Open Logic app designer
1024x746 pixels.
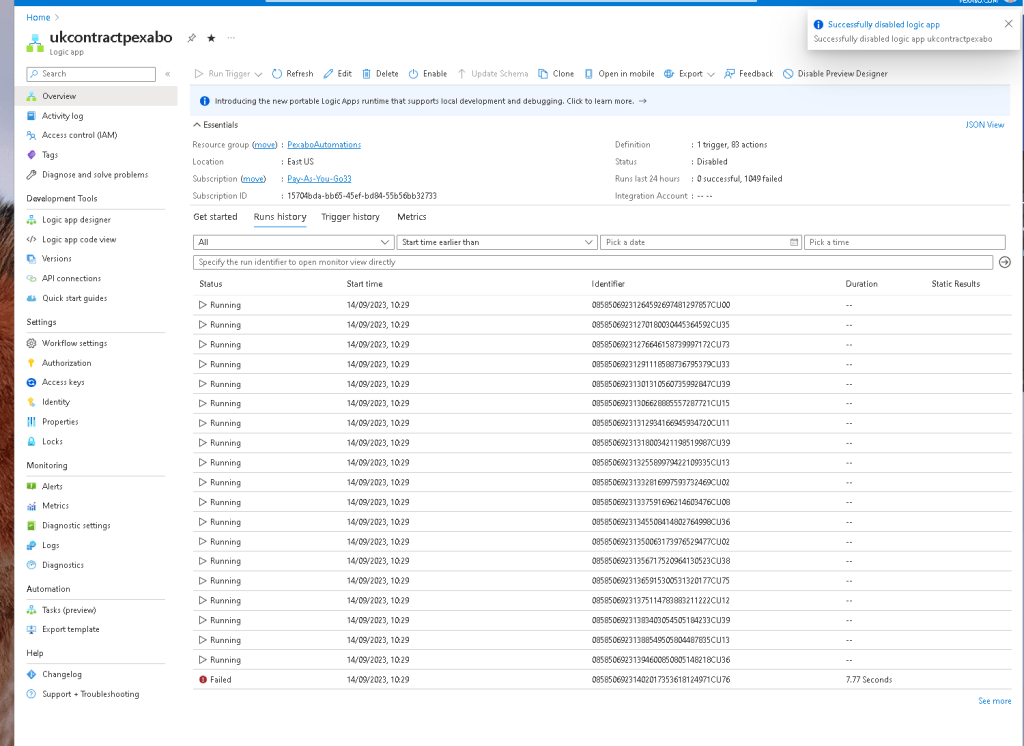76,219
